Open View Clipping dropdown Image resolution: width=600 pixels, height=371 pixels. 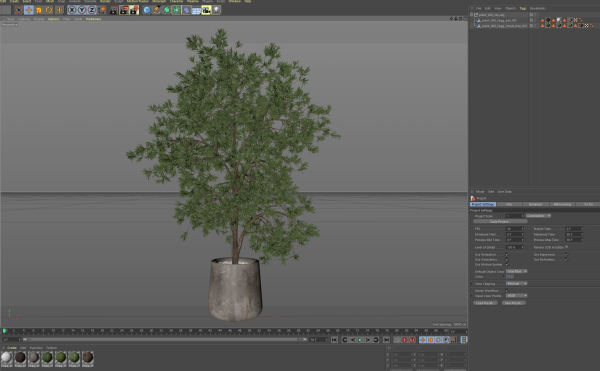(x=517, y=283)
